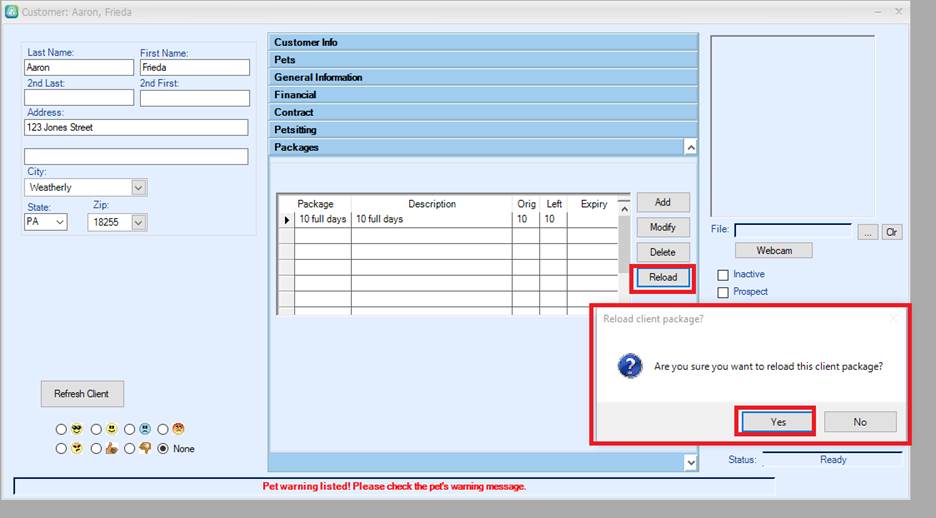
Task: Select the "10 full days" Package cell
Action: [x=322, y=220]
